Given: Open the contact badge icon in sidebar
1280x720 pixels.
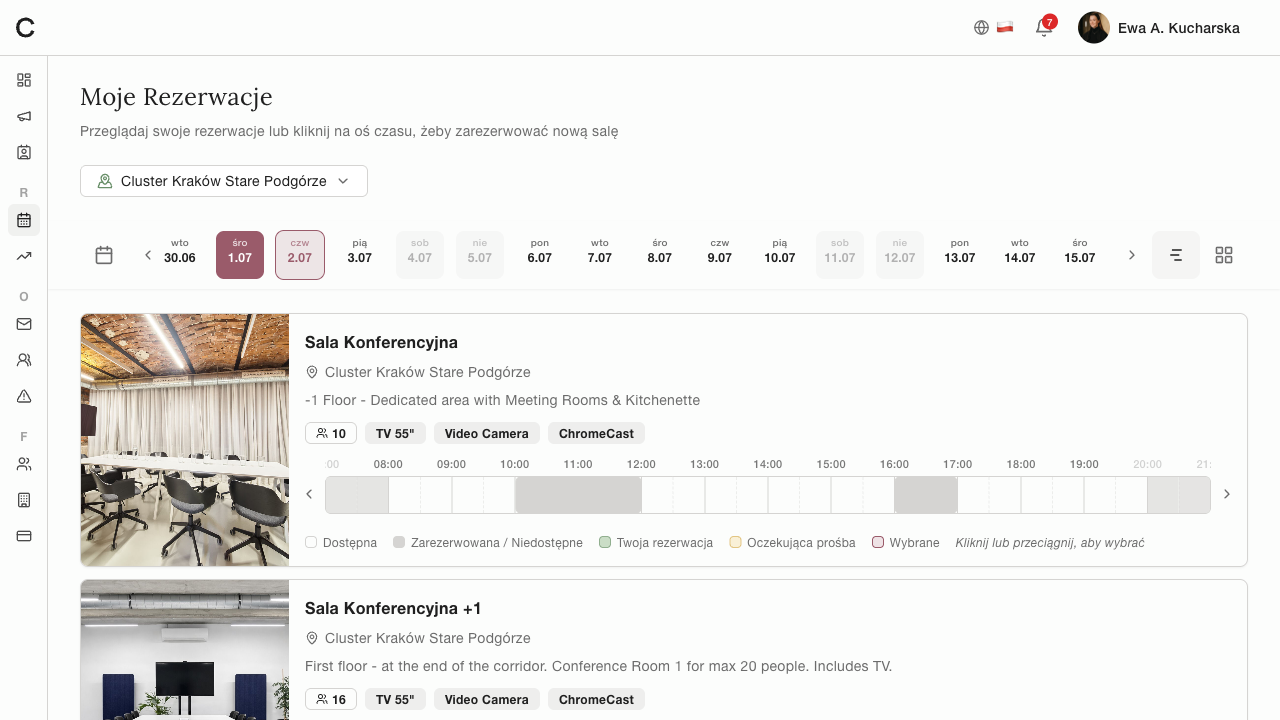Looking at the screenshot, I should [x=24, y=152].
